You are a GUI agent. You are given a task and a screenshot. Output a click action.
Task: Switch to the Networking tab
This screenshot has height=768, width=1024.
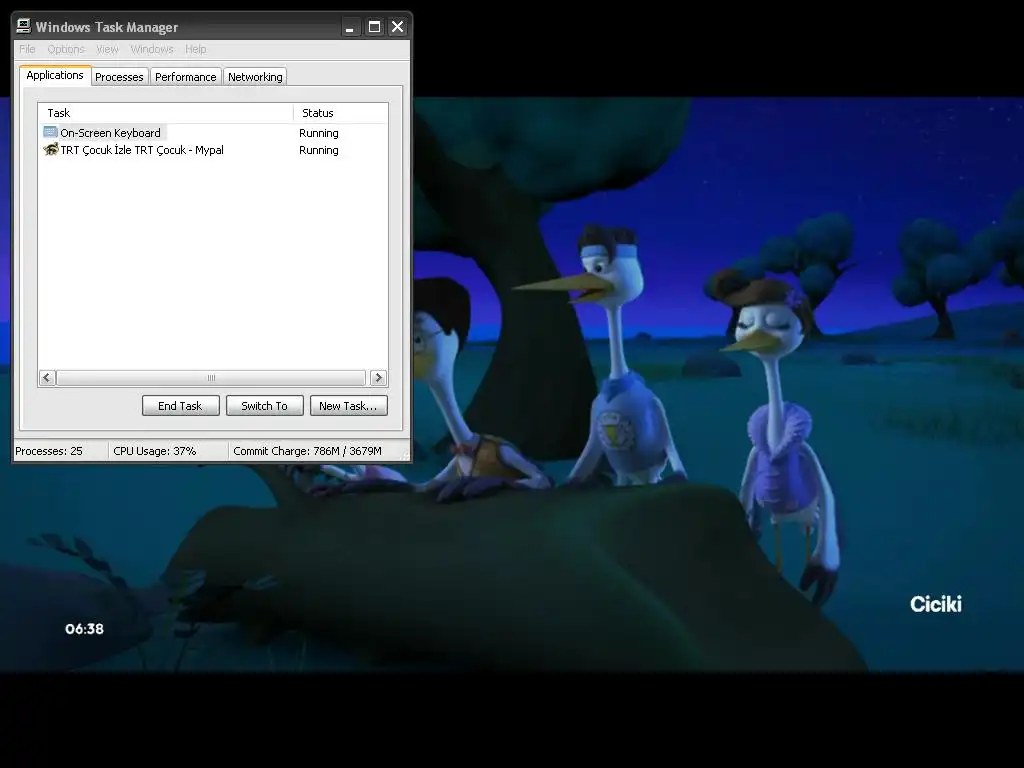[x=255, y=77]
